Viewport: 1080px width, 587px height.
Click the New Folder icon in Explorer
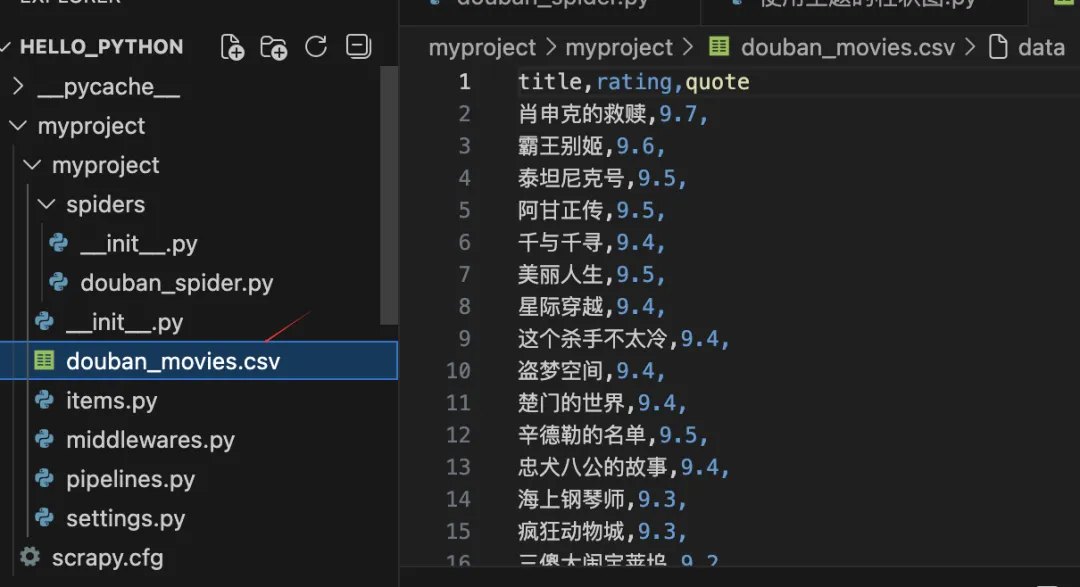[273, 47]
